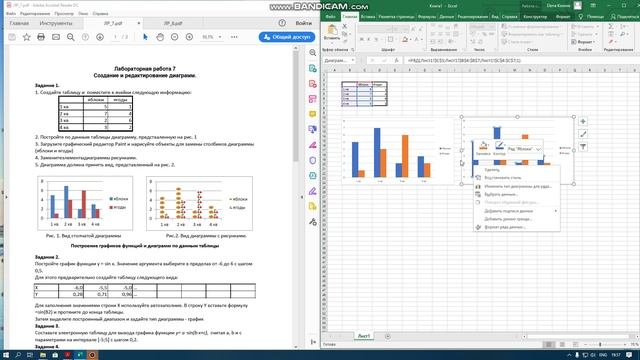
Task: Open the Acrobat zoom percentage dropdown
Action: pos(220,37)
